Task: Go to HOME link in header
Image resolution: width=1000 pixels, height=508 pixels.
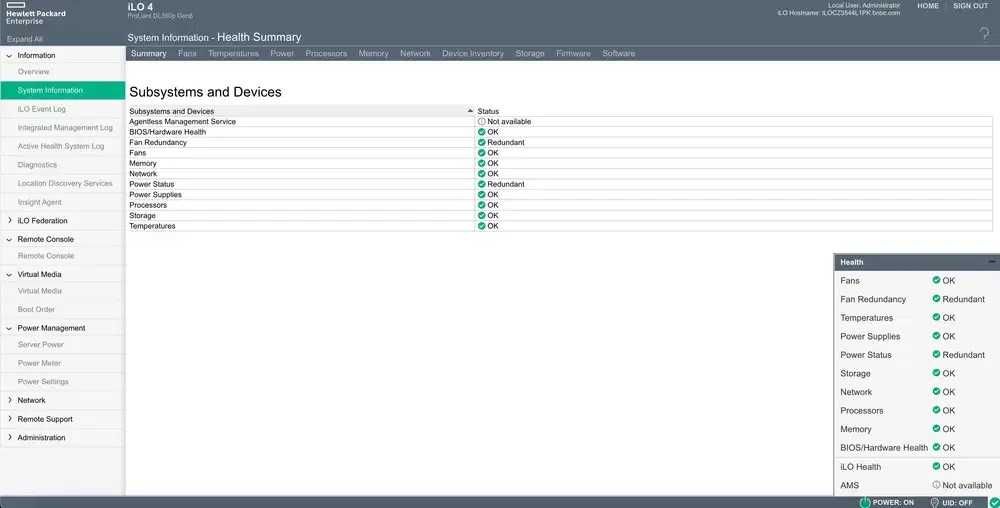Action: pos(928,6)
